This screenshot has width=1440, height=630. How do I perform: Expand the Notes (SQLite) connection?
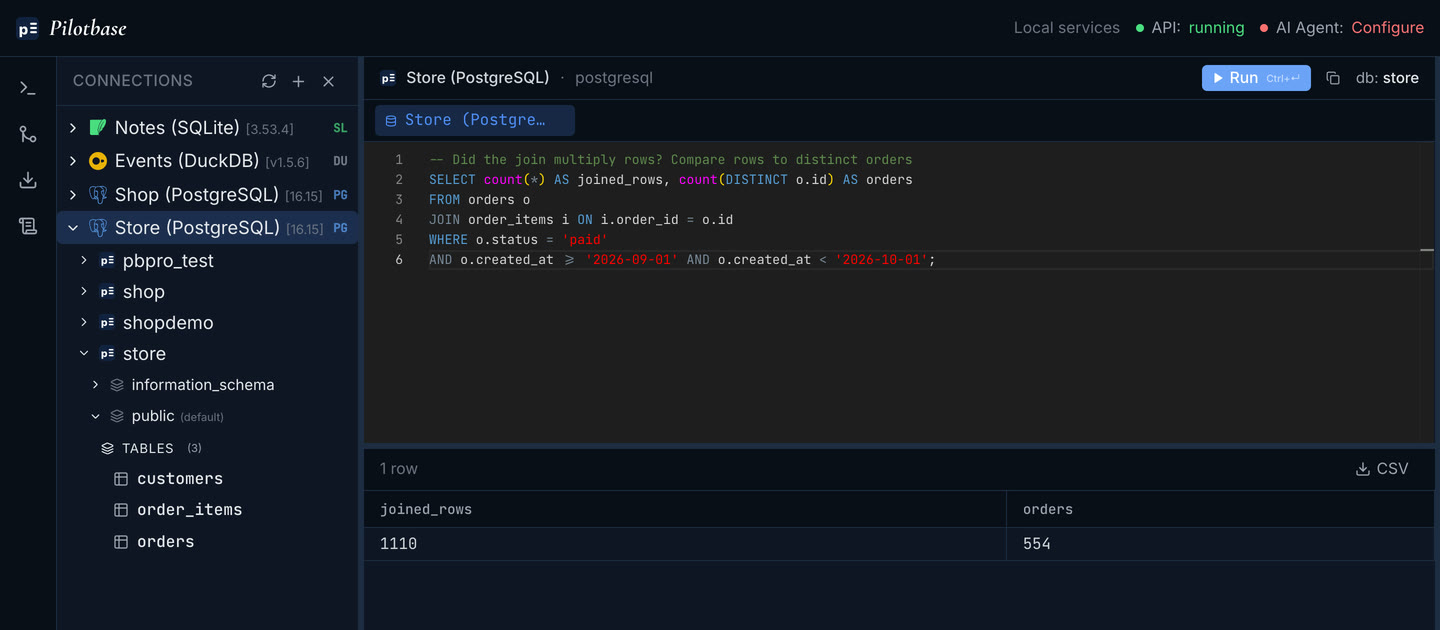[73, 128]
